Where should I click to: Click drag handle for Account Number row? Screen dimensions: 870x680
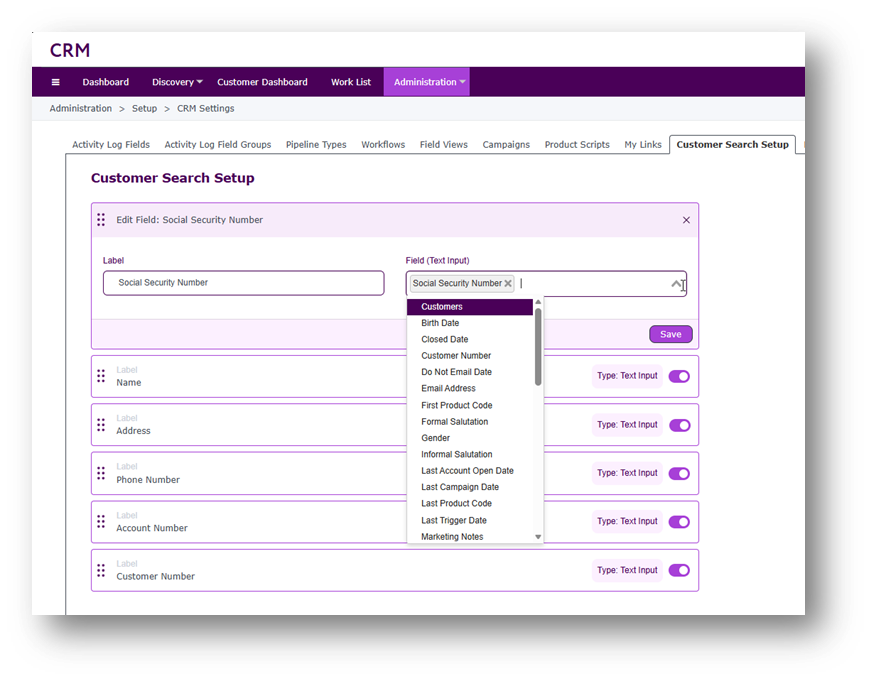[x=101, y=521]
